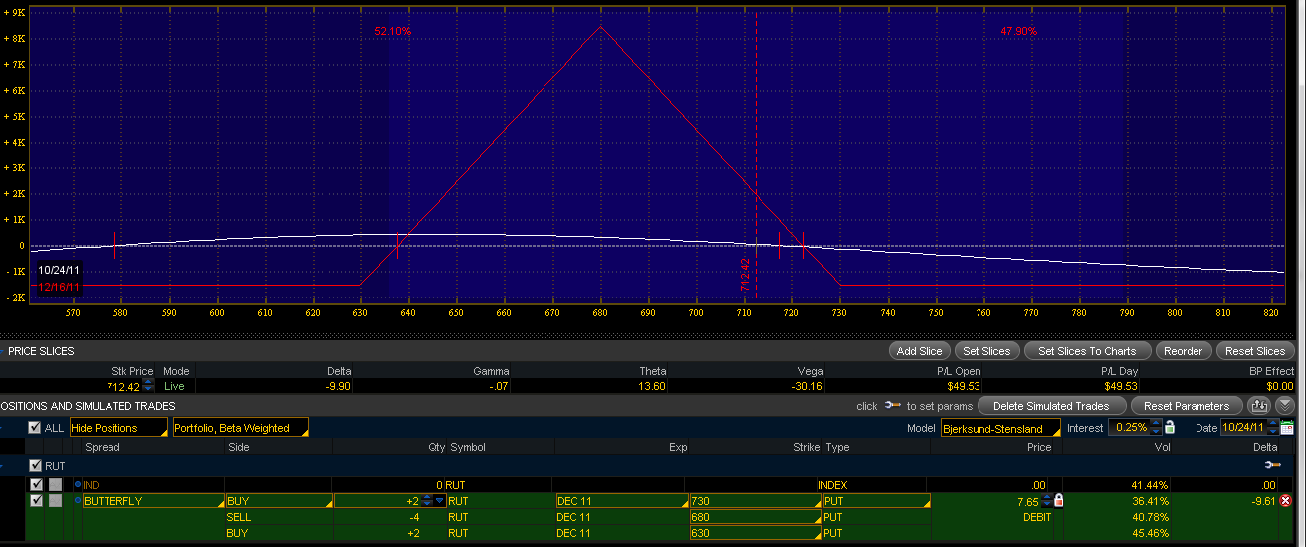Click the Set Slices button
Image resolution: width=1306 pixels, height=547 pixels.
click(x=986, y=351)
